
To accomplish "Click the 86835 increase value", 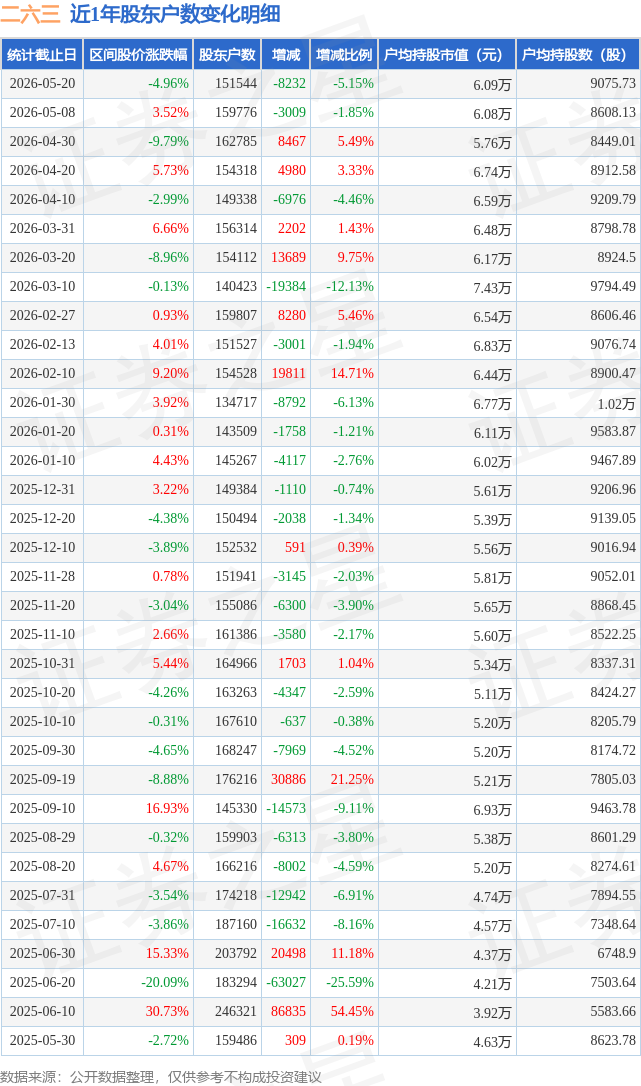I will 288,1012.
